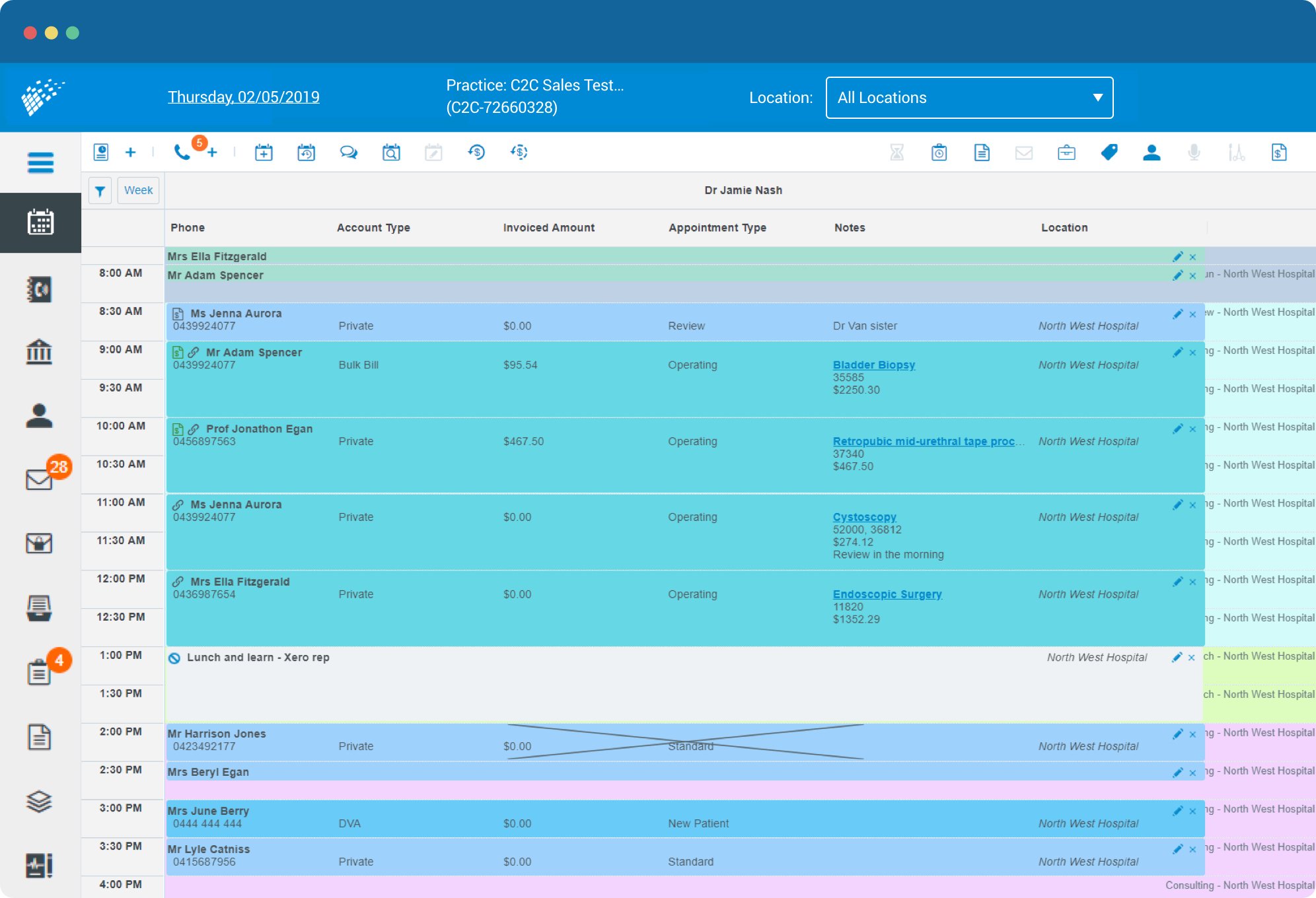
Task: Click the calendar search icon in toolbar
Action: [x=391, y=152]
